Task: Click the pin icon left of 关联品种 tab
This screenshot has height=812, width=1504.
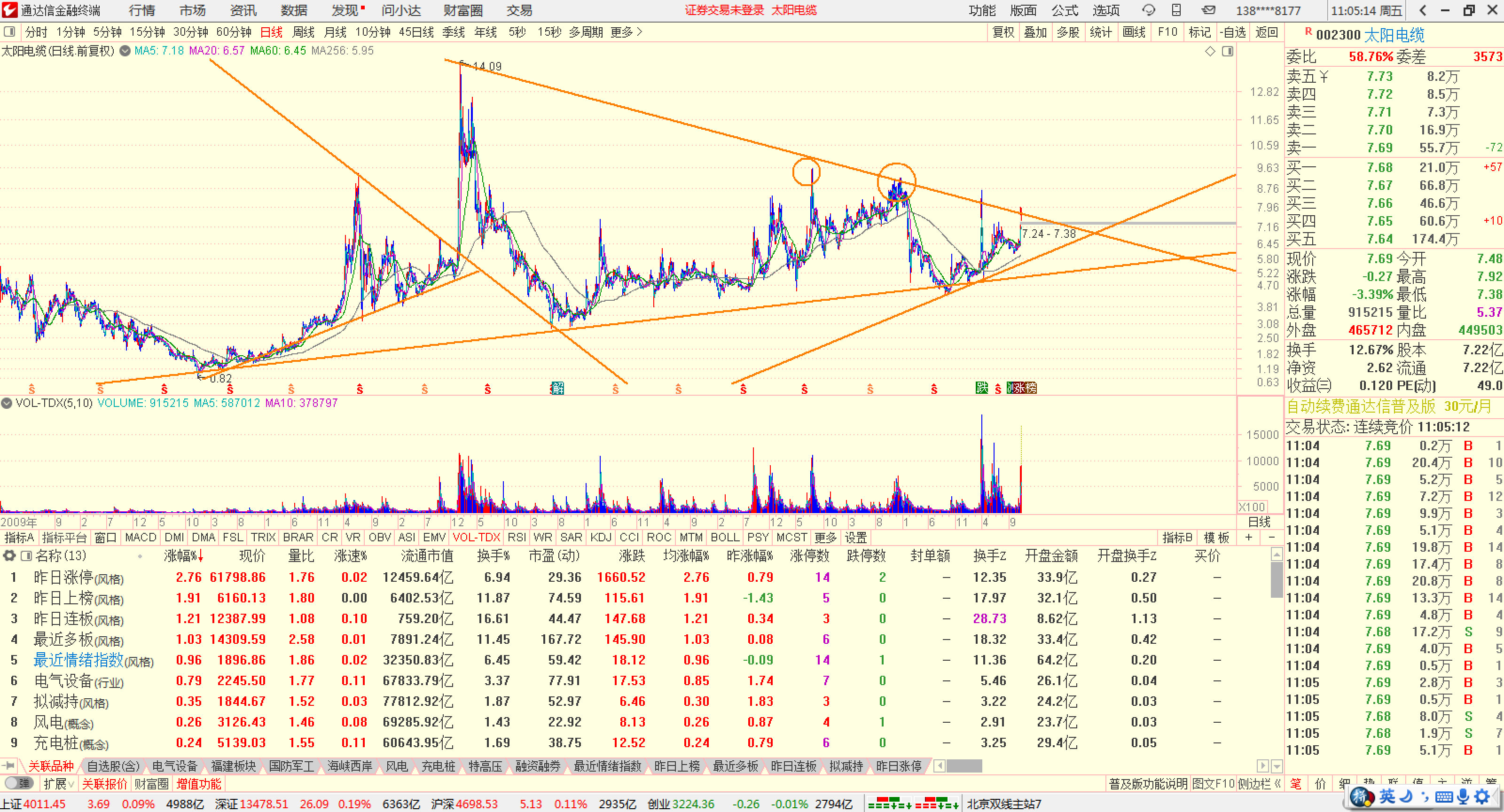Action: (9, 765)
